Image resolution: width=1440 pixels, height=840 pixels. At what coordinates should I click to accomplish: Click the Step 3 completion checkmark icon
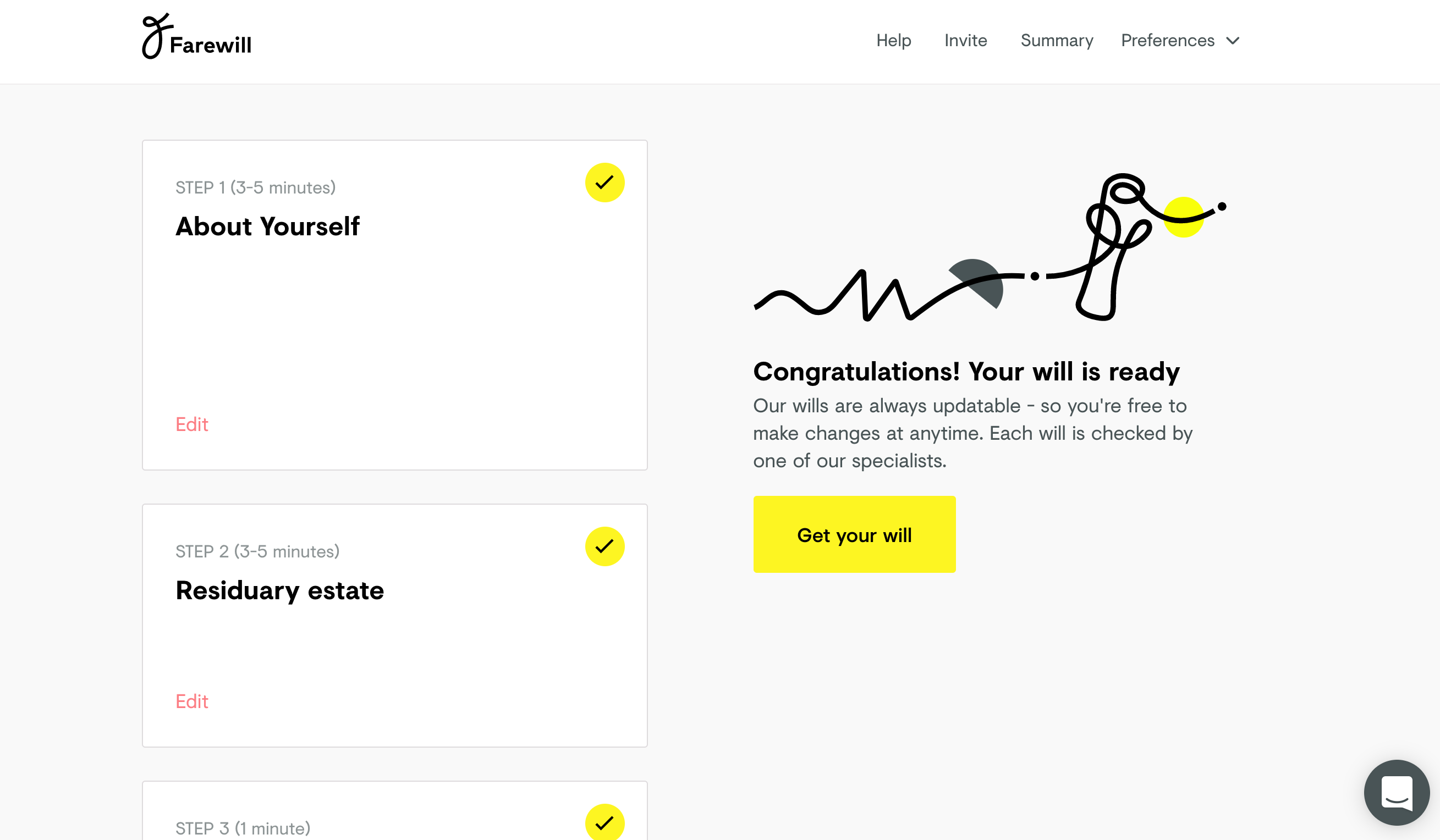604,822
